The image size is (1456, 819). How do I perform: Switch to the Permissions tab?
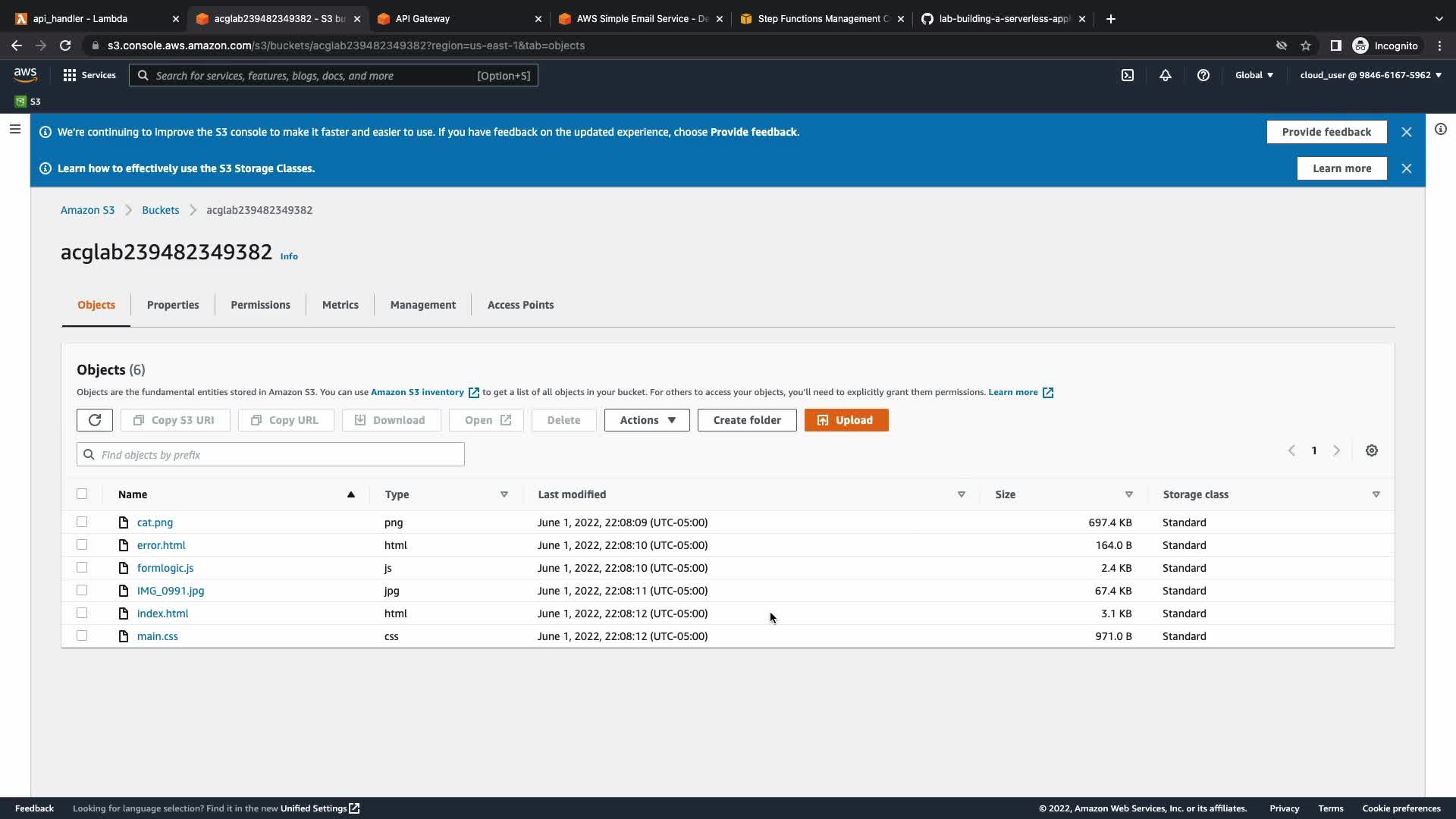(x=260, y=305)
